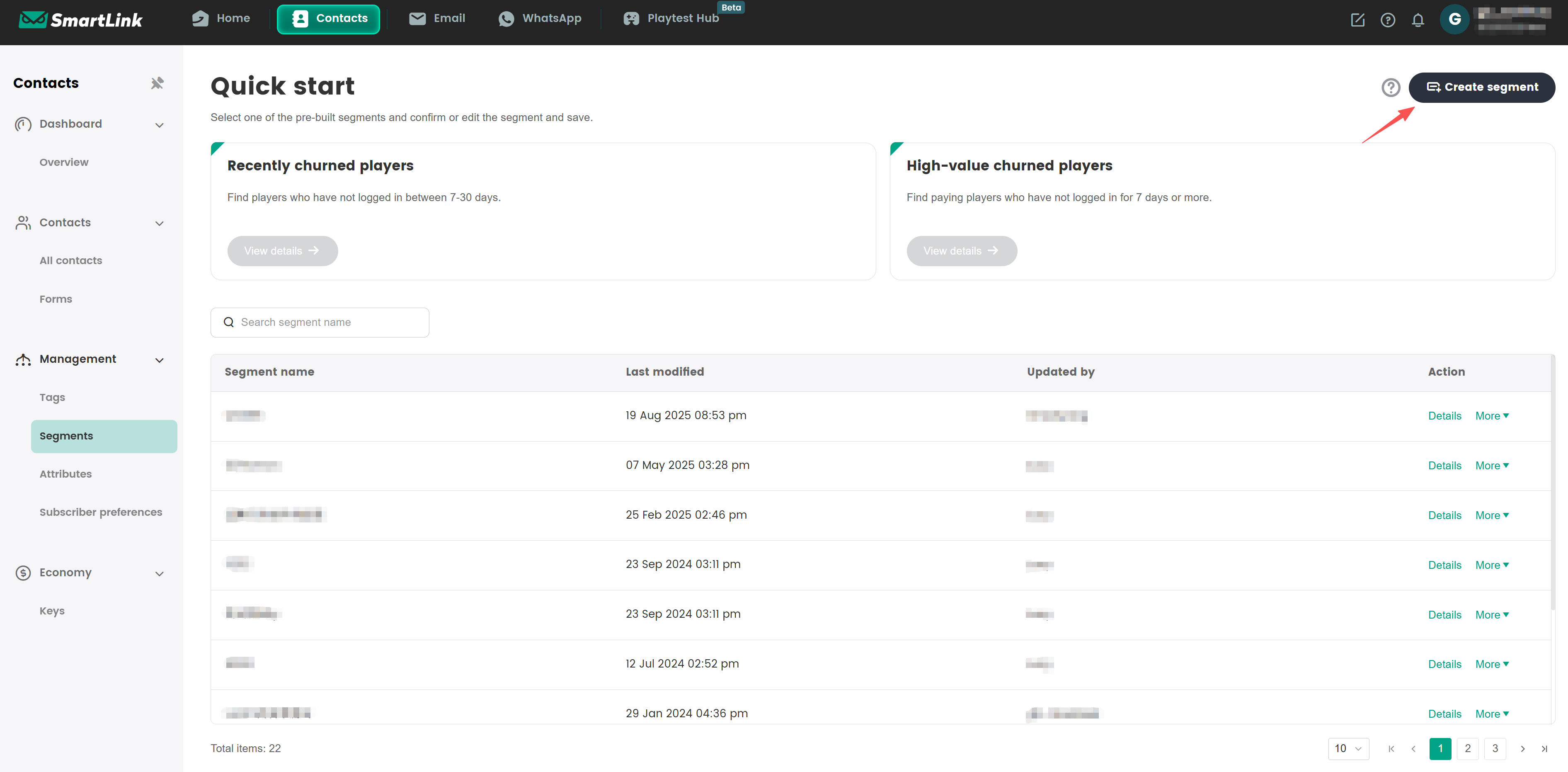Viewport: 1568px width, 772px height.
Task: Click the search magnifier icon
Action: tap(229, 322)
